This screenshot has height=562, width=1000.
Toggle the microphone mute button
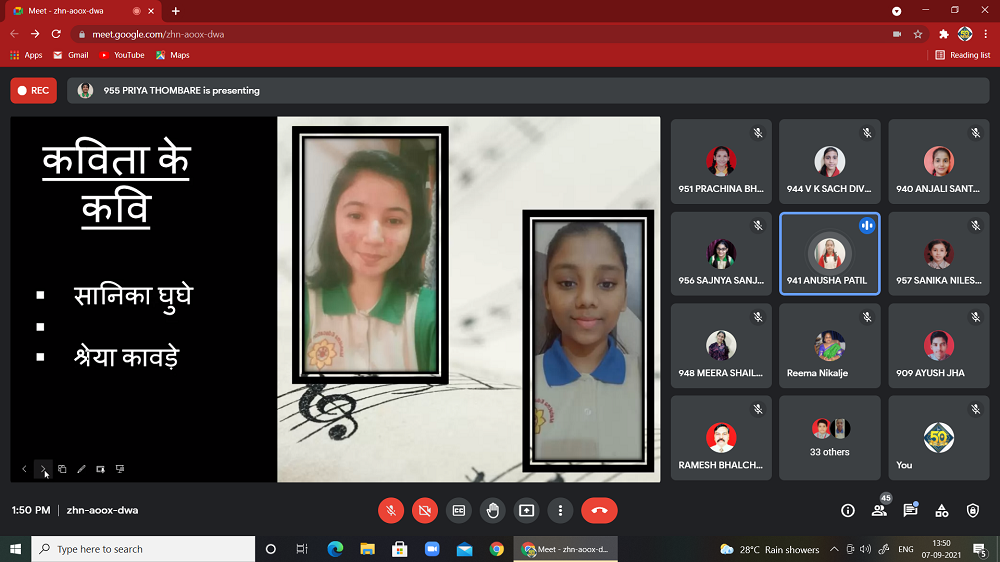391,510
